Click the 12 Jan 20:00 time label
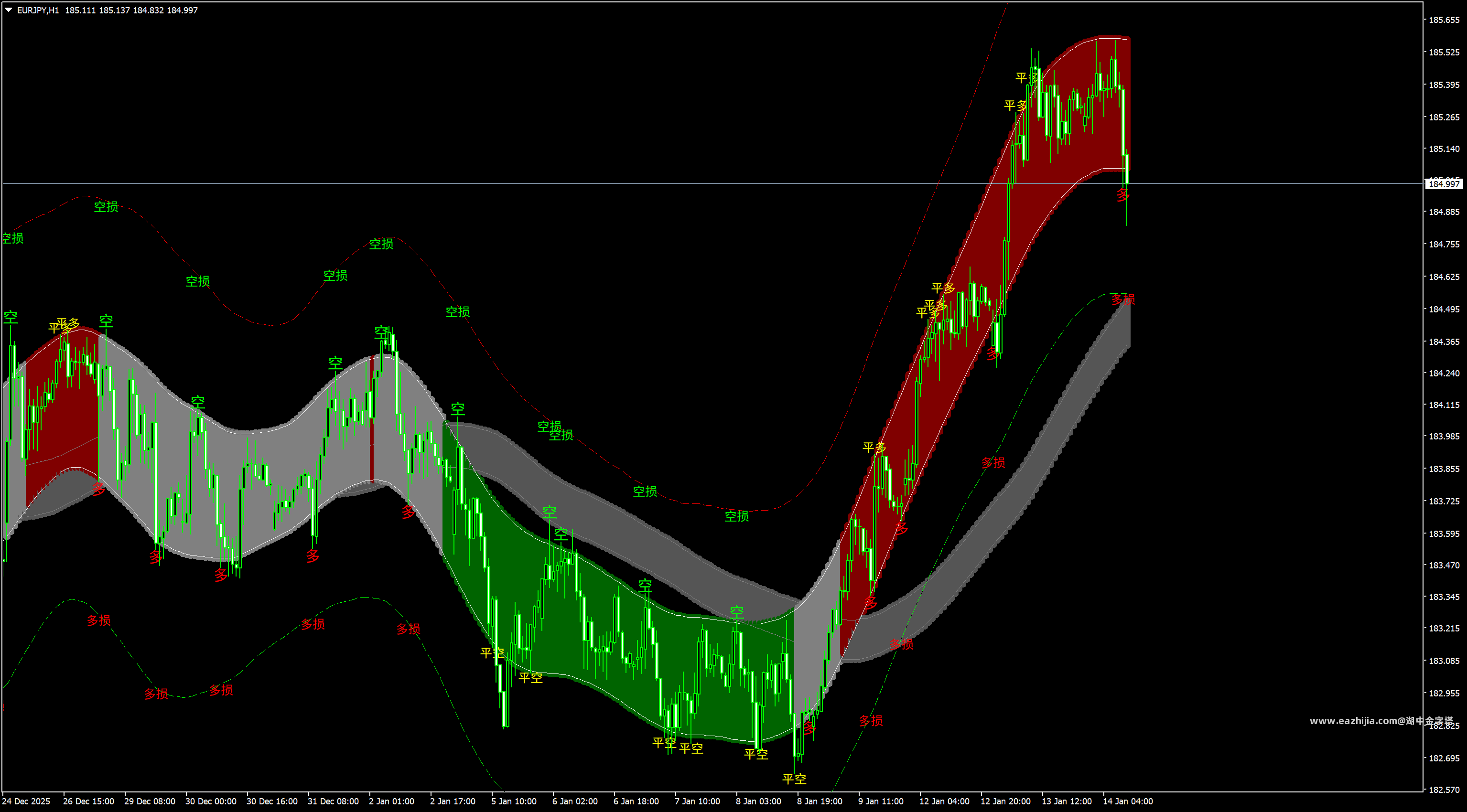 click(1006, 802)
